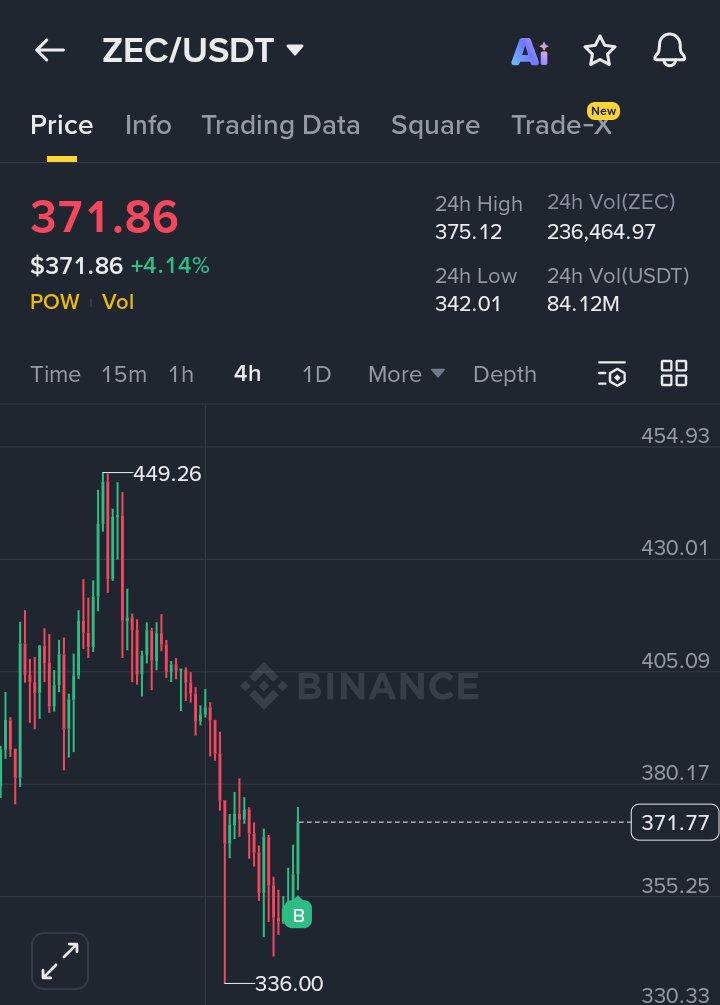Tap the 355.25 price axis label

click(676, 885)
